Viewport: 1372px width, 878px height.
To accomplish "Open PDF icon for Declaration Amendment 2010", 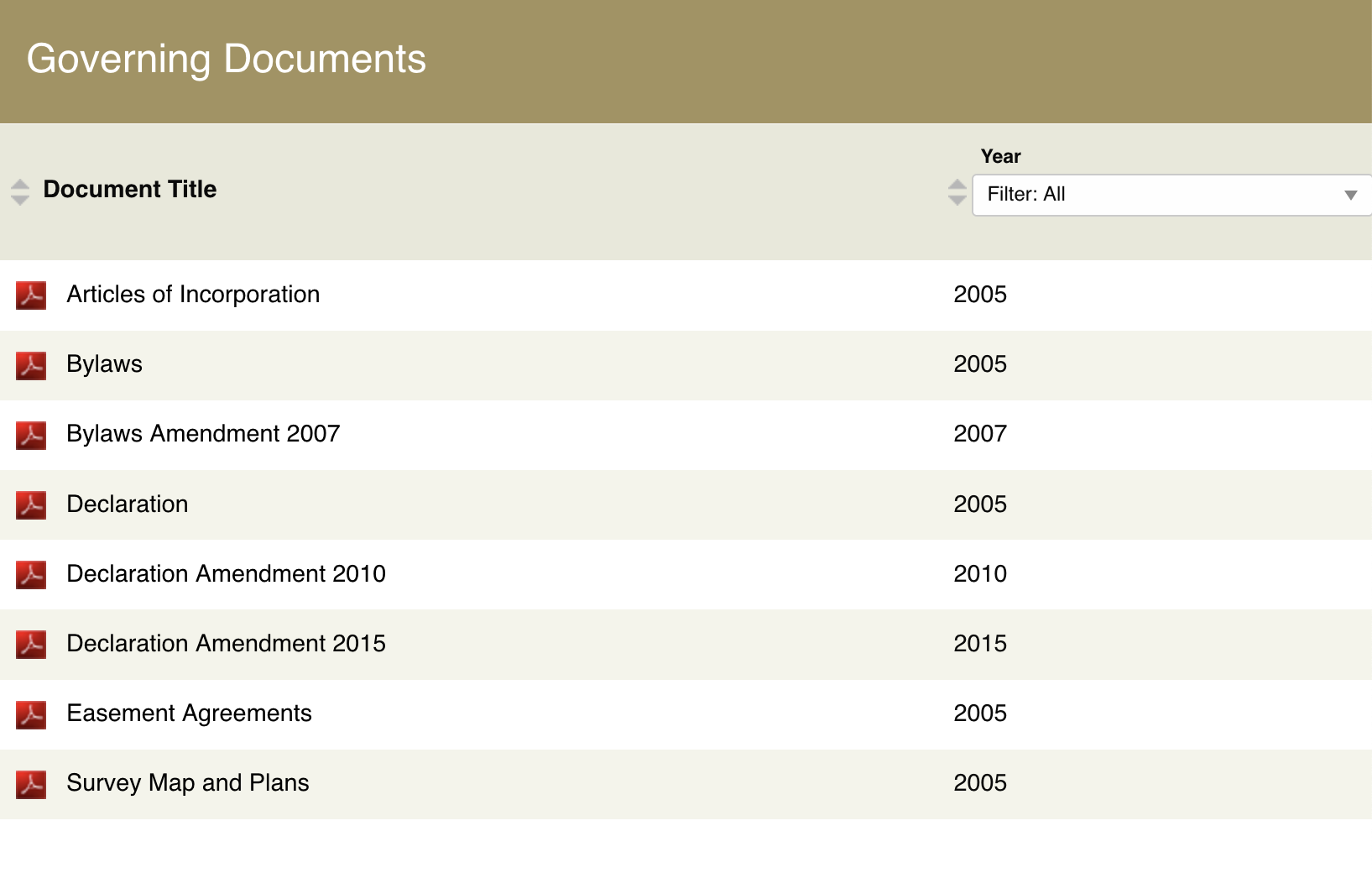I will click(31, 574).
